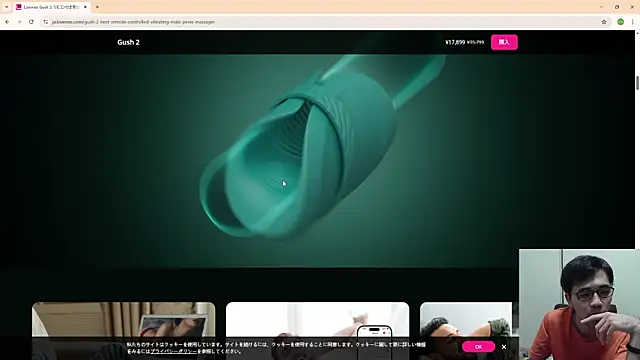The height and width of the screenshot is (360, 640).
Task: Click the pink purchase button
Action: (x=504, y=42)
